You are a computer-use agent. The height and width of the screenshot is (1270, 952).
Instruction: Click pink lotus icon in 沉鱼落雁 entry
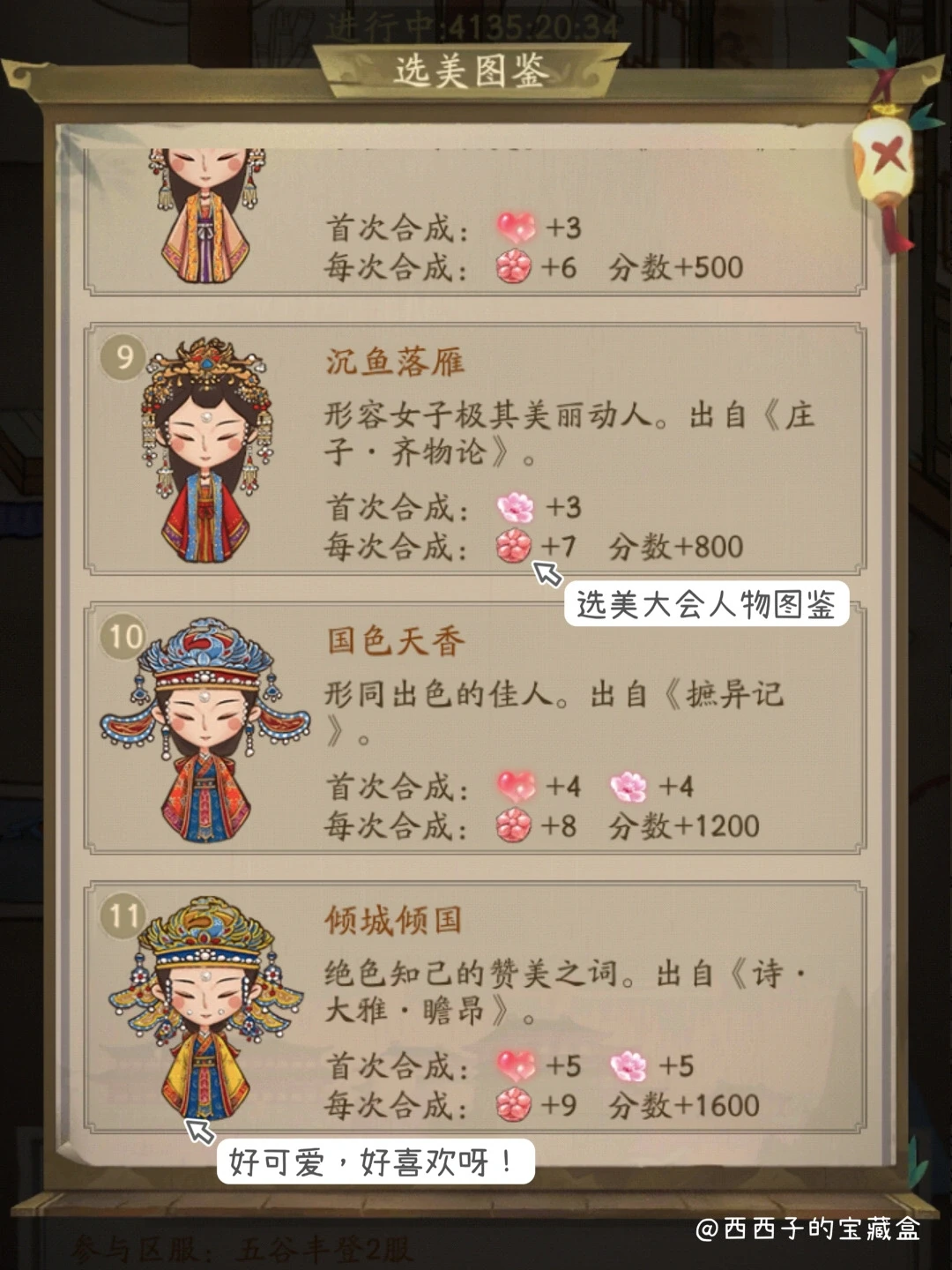(x=515, y=507)
